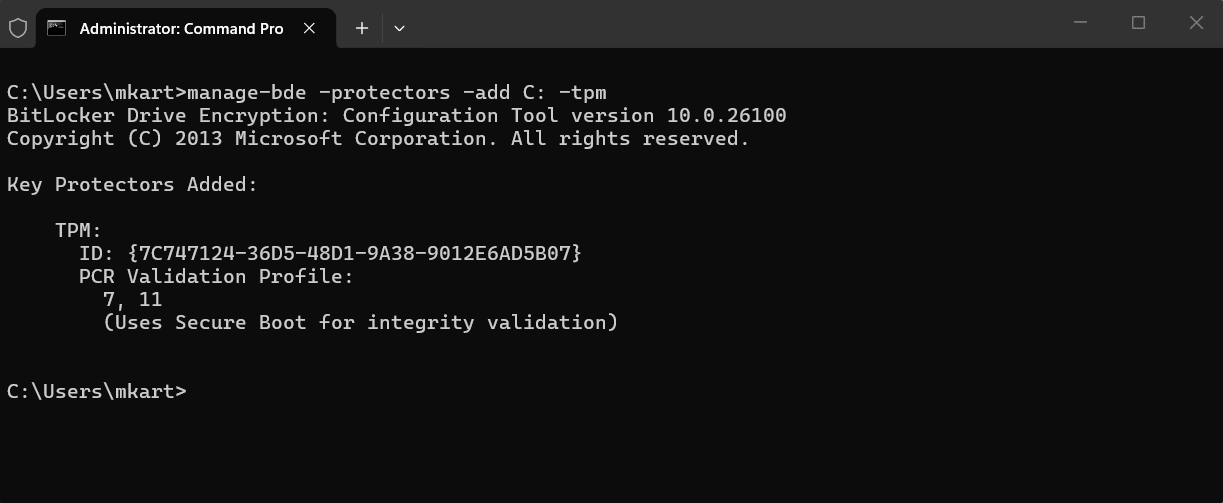The image size is (1223, 503).
Task: Open a new terminal tab with plus button
Action: (x=362, y=28)
